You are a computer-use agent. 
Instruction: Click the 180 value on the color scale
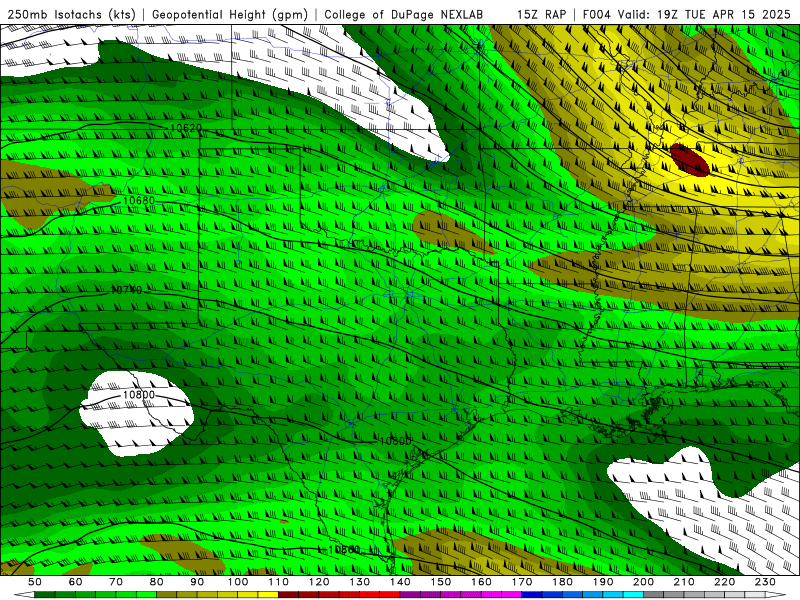pos(562,582)
